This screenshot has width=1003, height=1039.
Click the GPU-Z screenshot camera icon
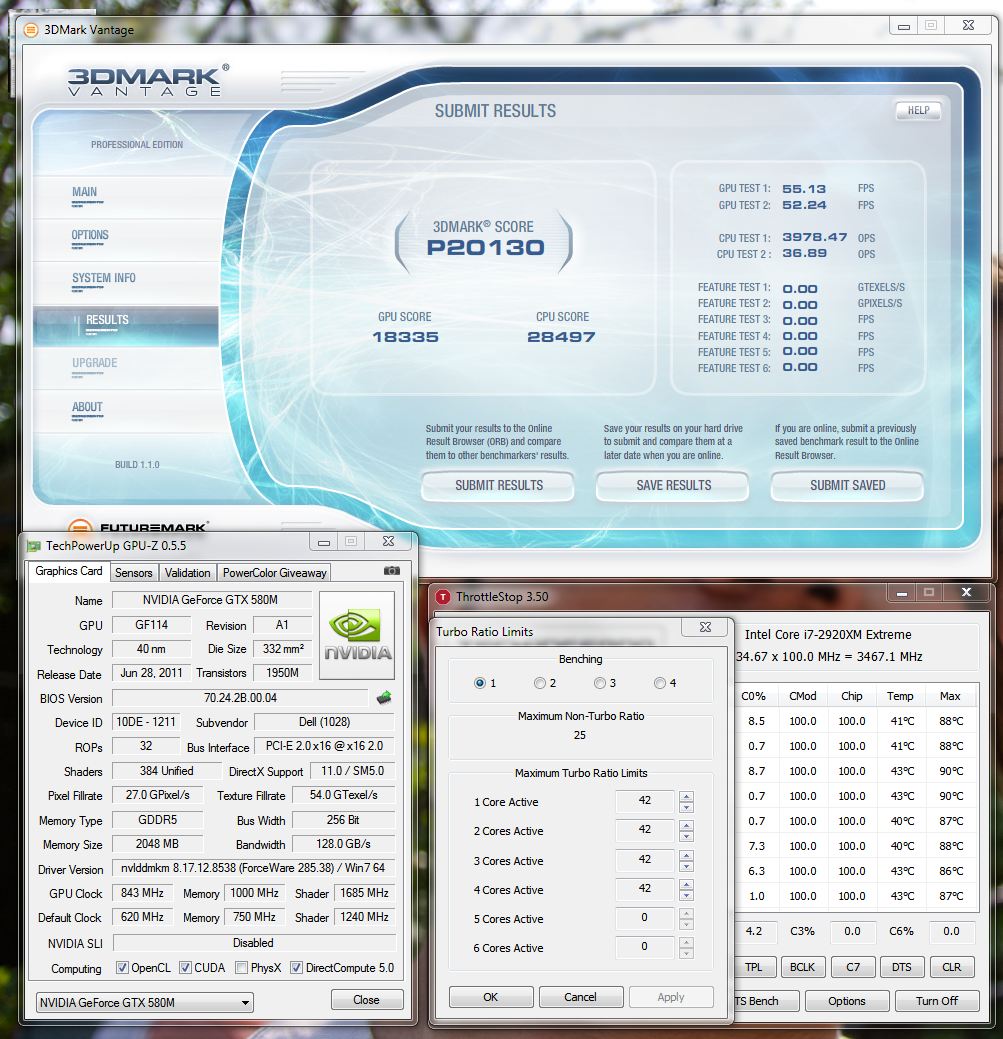click(x=392, y=571)
